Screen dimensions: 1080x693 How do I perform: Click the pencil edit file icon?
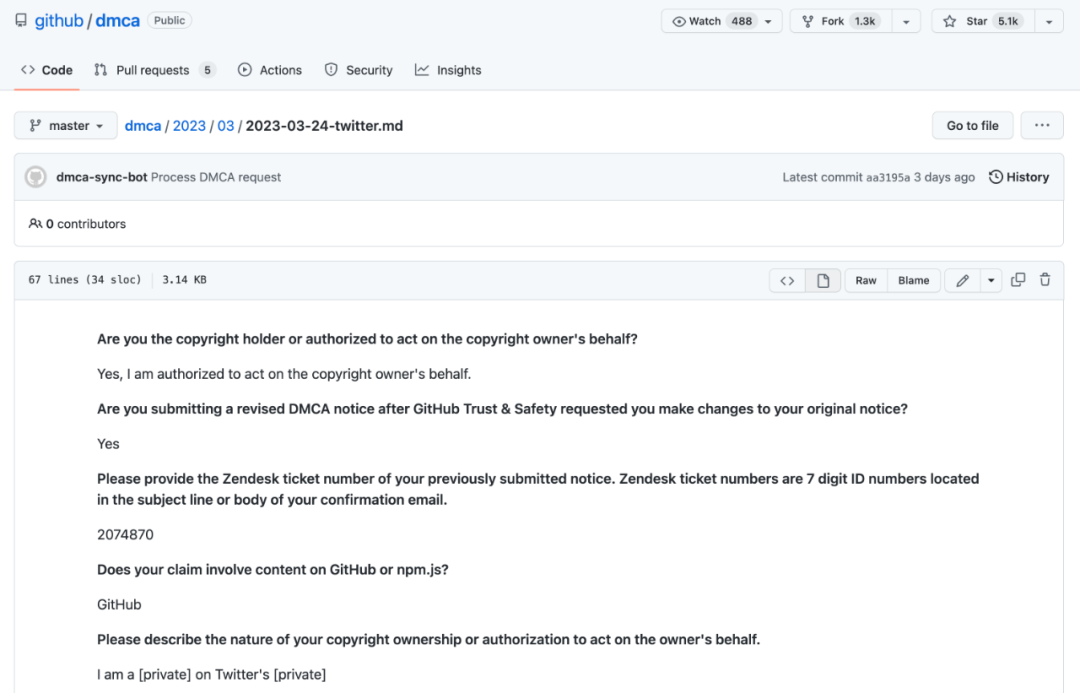click(962, 281)
